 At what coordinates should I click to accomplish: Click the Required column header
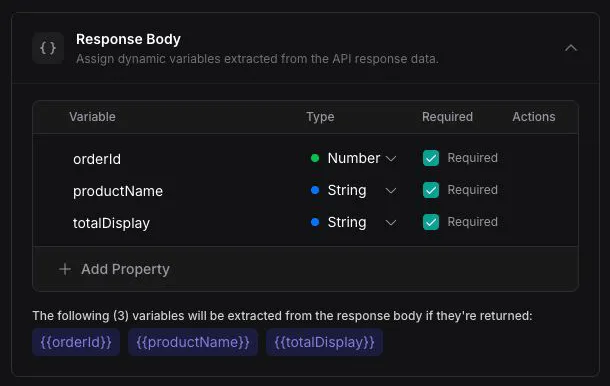[447, 117]
